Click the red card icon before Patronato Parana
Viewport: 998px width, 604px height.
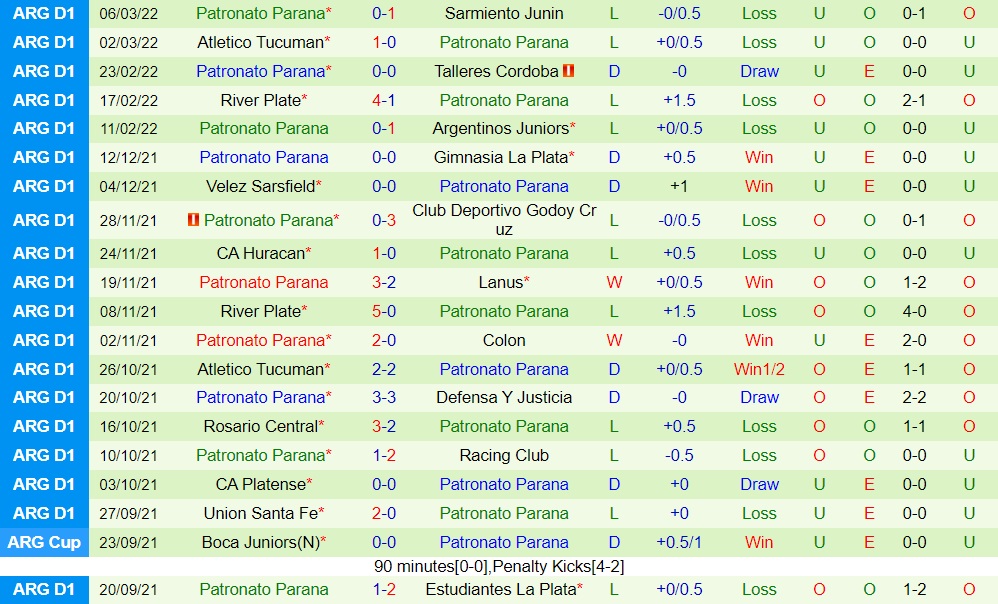[193, 220]
